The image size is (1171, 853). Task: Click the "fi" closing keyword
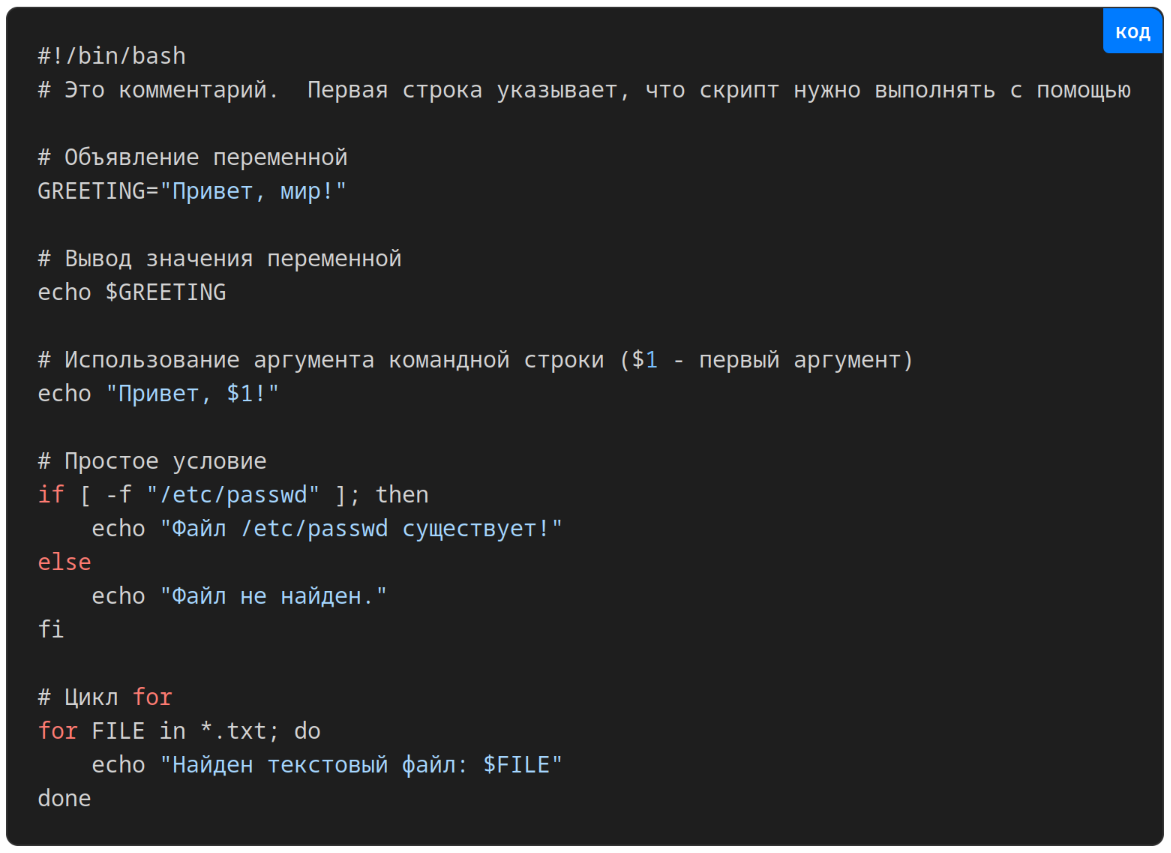click(50, 630)
